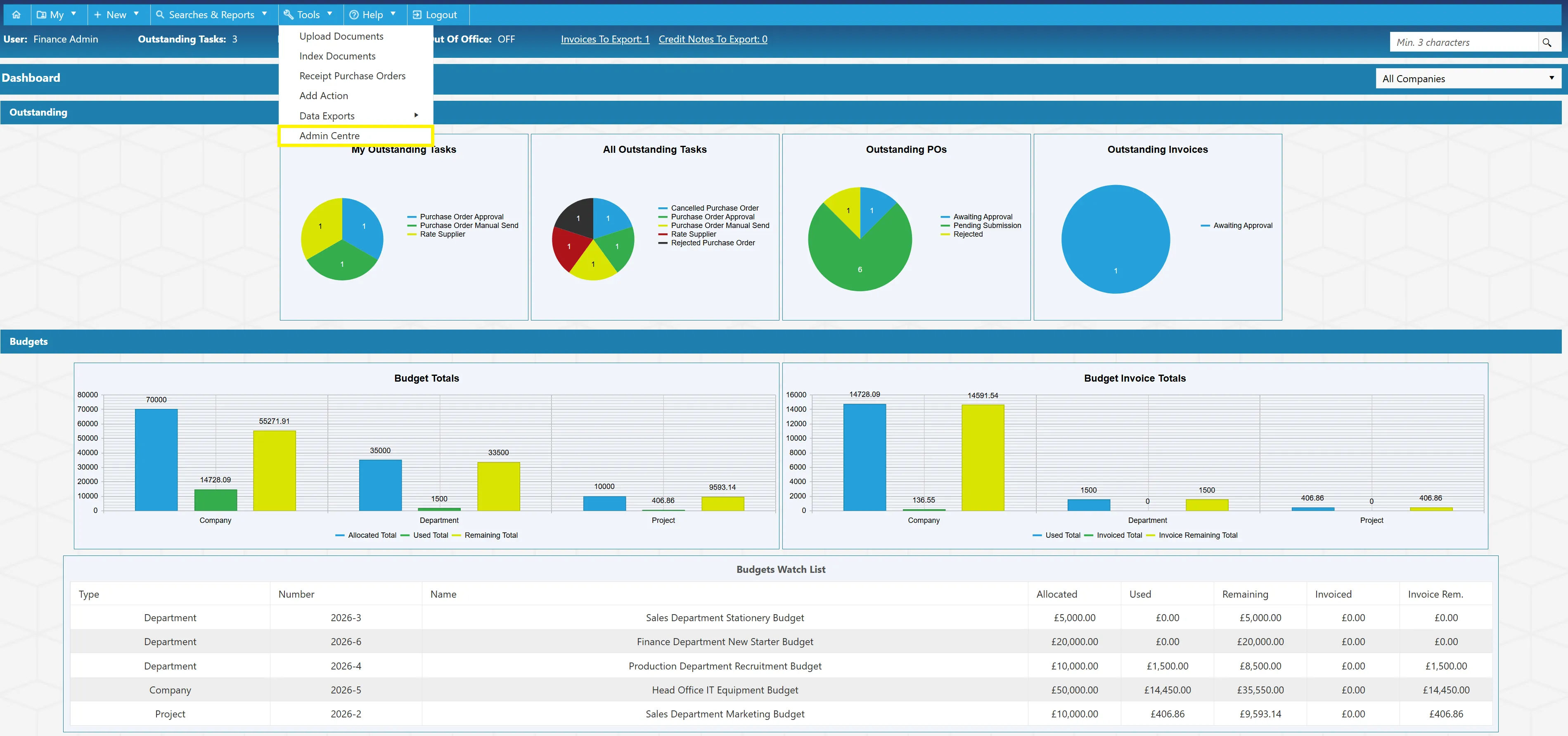Click the 14591.54 bar in Budget Invoice Totals
The image size is (1568, 736).
pos(983,458)
